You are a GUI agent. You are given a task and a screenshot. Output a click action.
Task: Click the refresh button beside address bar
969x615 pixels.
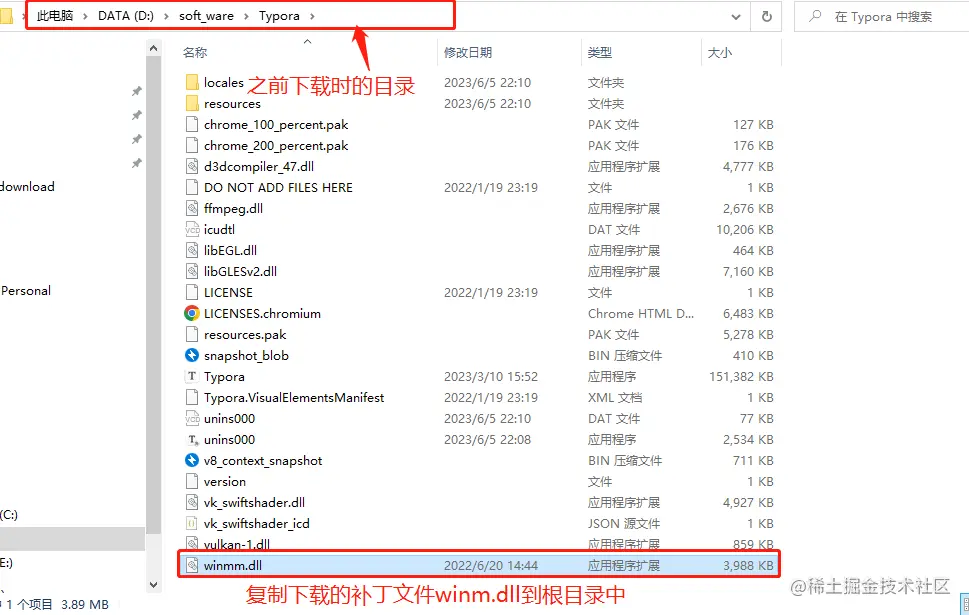(766, 16)
